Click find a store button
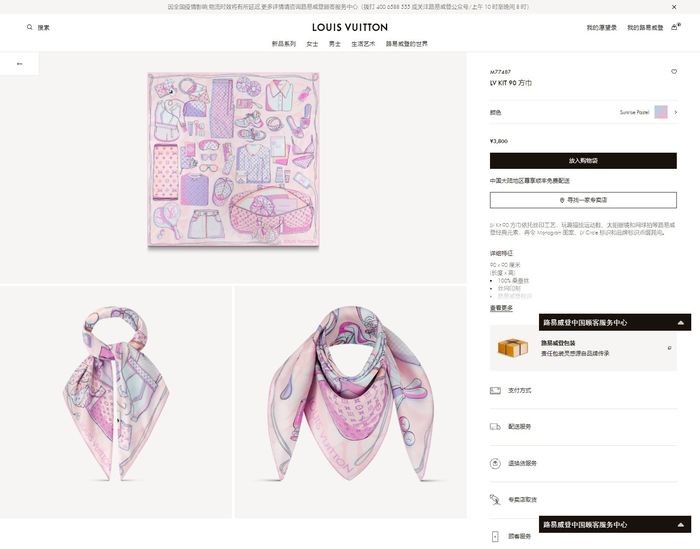Screen dimensions: 700x549 [583, 200]
